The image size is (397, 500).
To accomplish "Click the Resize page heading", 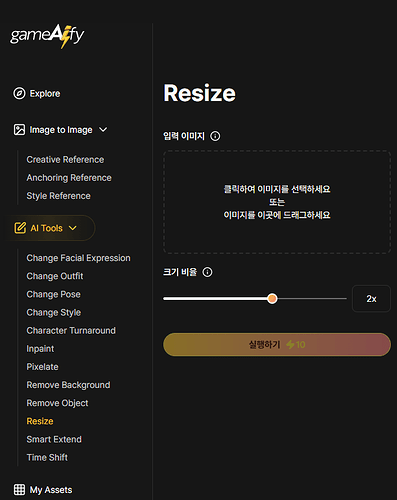I will (200, 93).
